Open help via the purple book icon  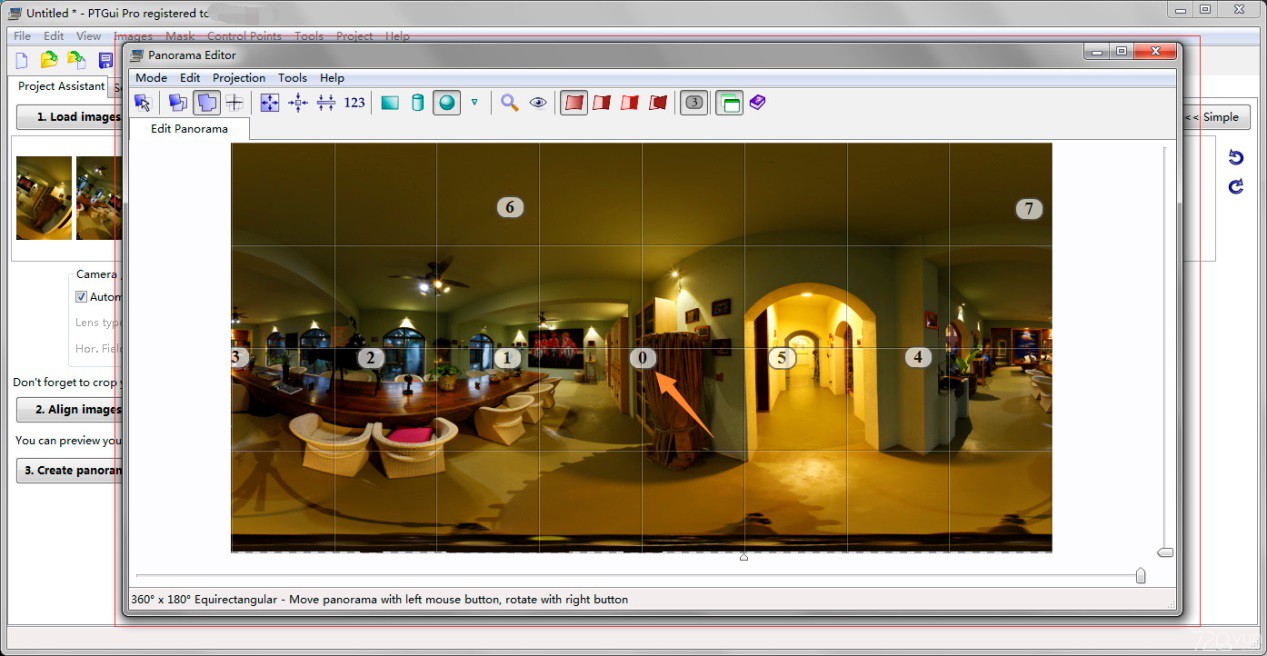point(757,102)
